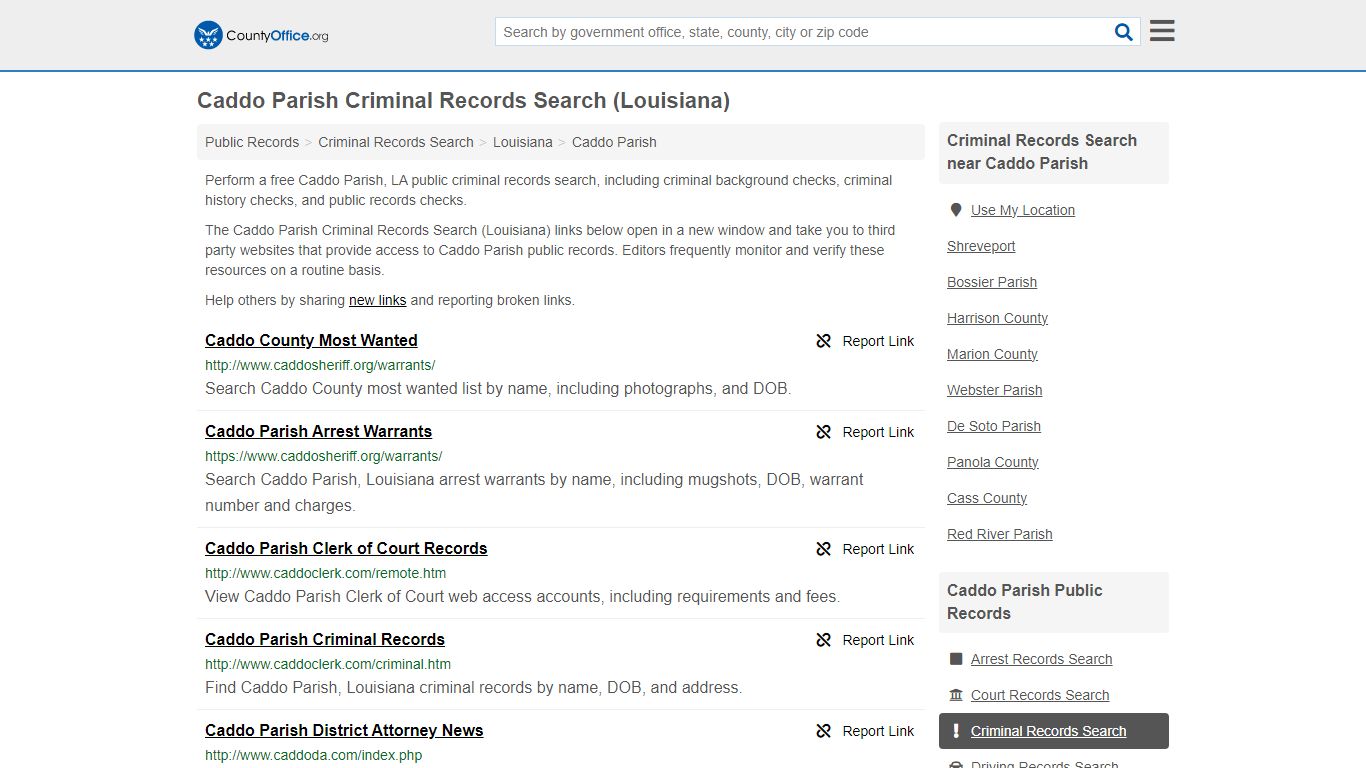Click broken-link icon for Caddo County Most Wanted
This screenshot has height=768, width=1366.
pos(824,341)
